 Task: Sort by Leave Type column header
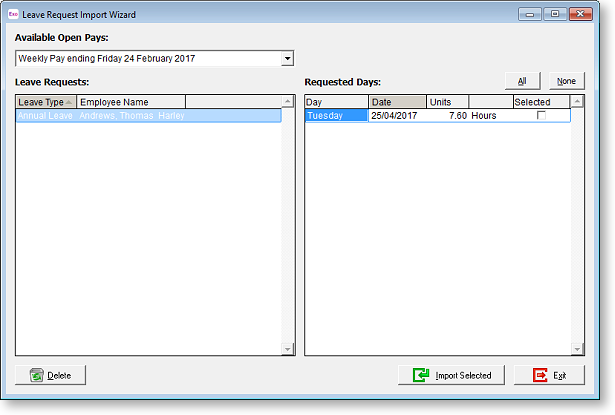[46, 102]
